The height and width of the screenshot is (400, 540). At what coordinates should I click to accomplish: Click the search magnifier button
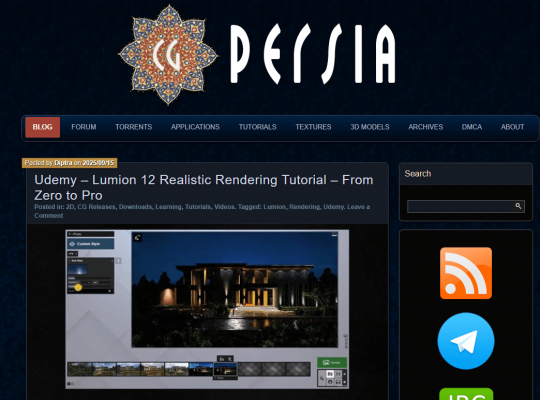pyautogui.click(x=518, y=206)
